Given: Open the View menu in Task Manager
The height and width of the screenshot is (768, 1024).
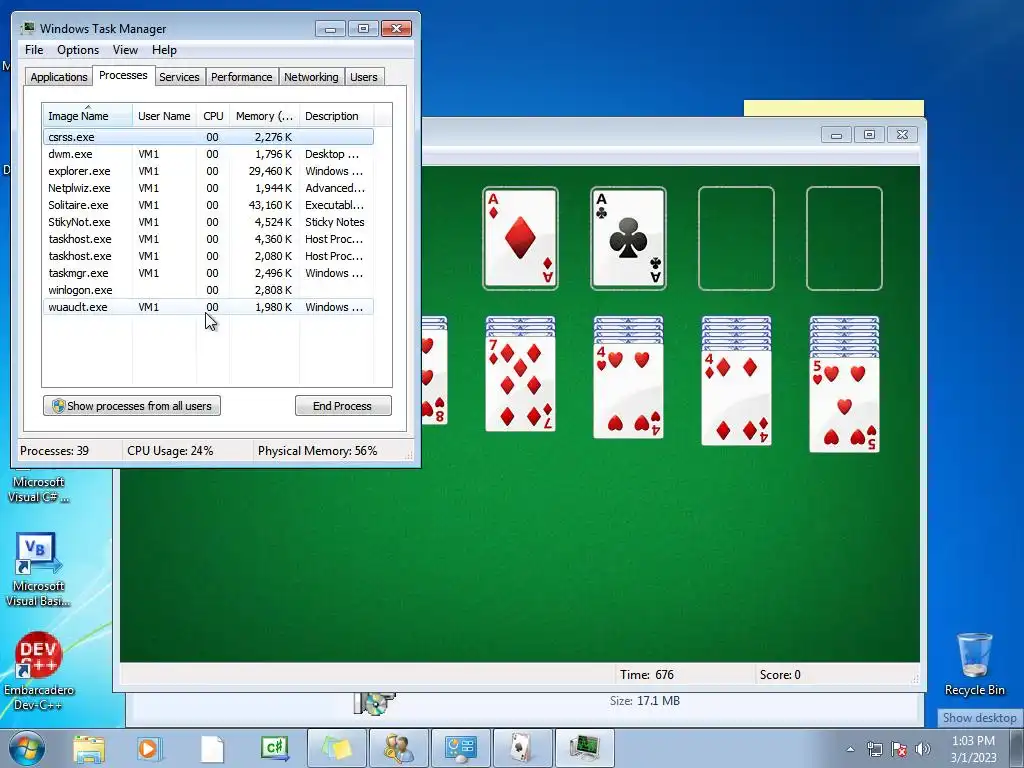Looking at the screenshot, I should (x=125, y=50).
